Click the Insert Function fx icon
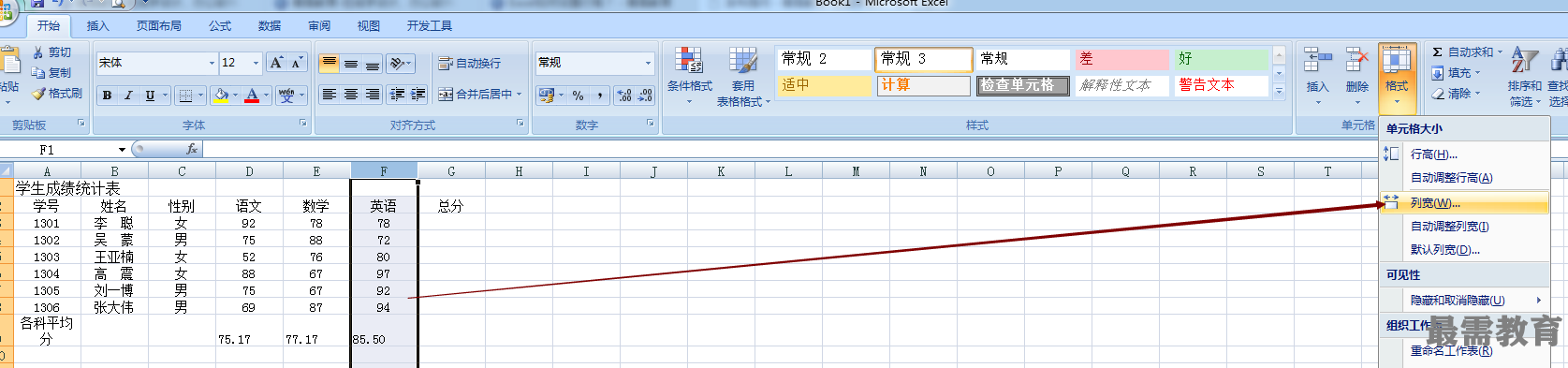 (x=192, y=149)
